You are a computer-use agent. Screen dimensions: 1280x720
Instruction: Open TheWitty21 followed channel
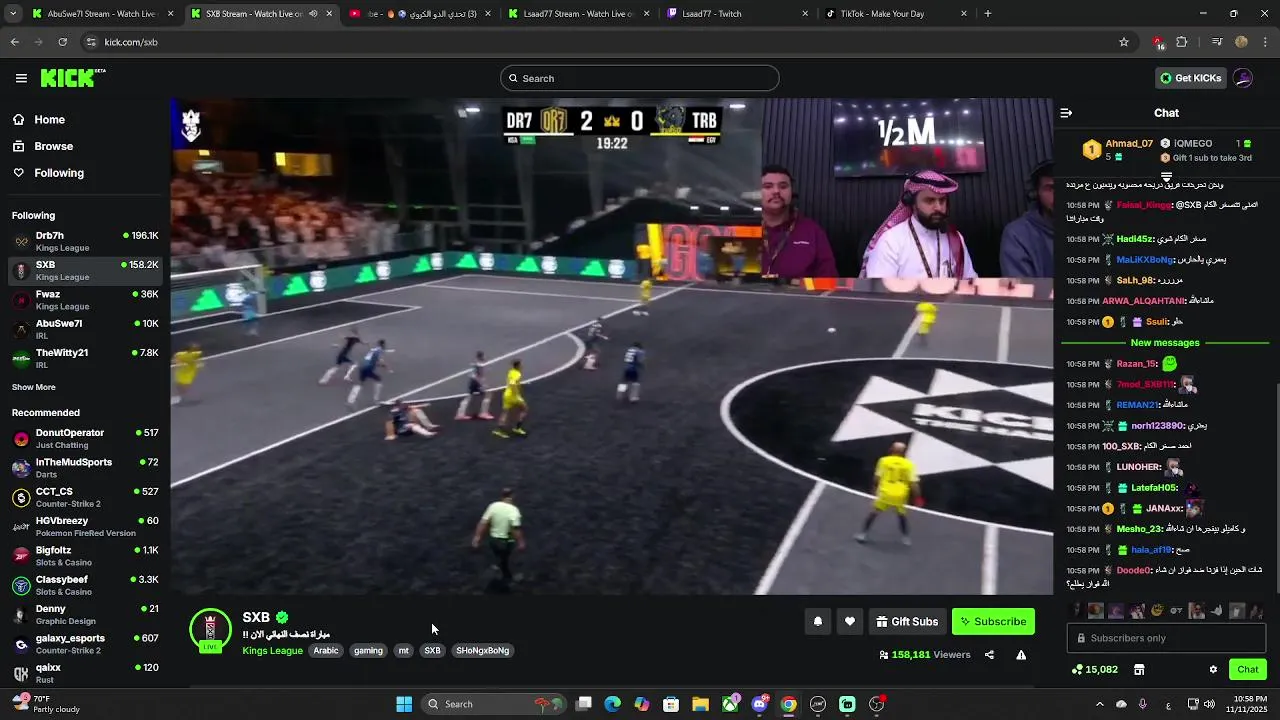pos(85,358)
